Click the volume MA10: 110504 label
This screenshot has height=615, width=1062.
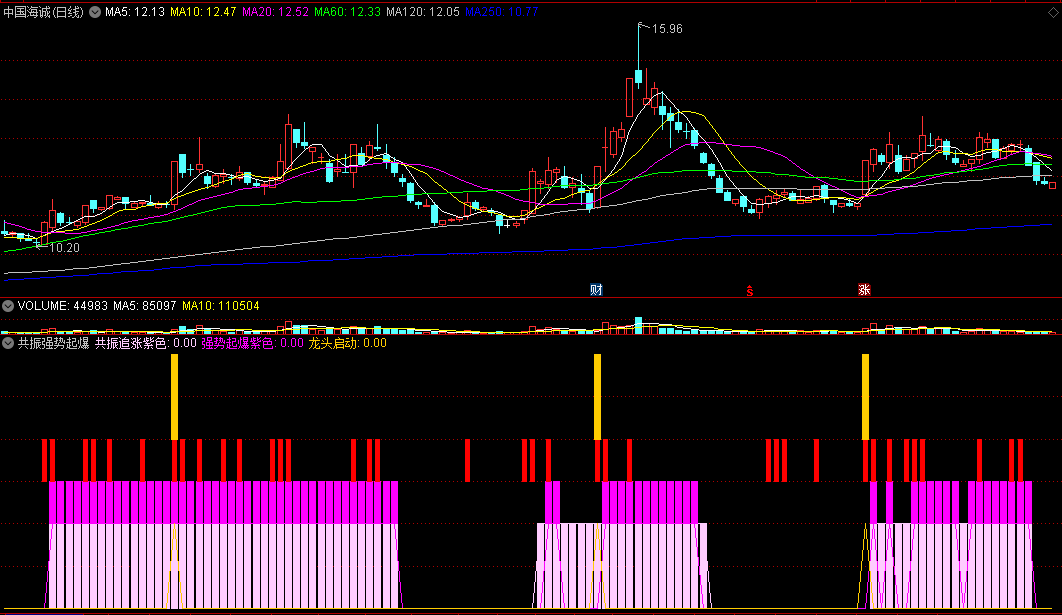221,306
